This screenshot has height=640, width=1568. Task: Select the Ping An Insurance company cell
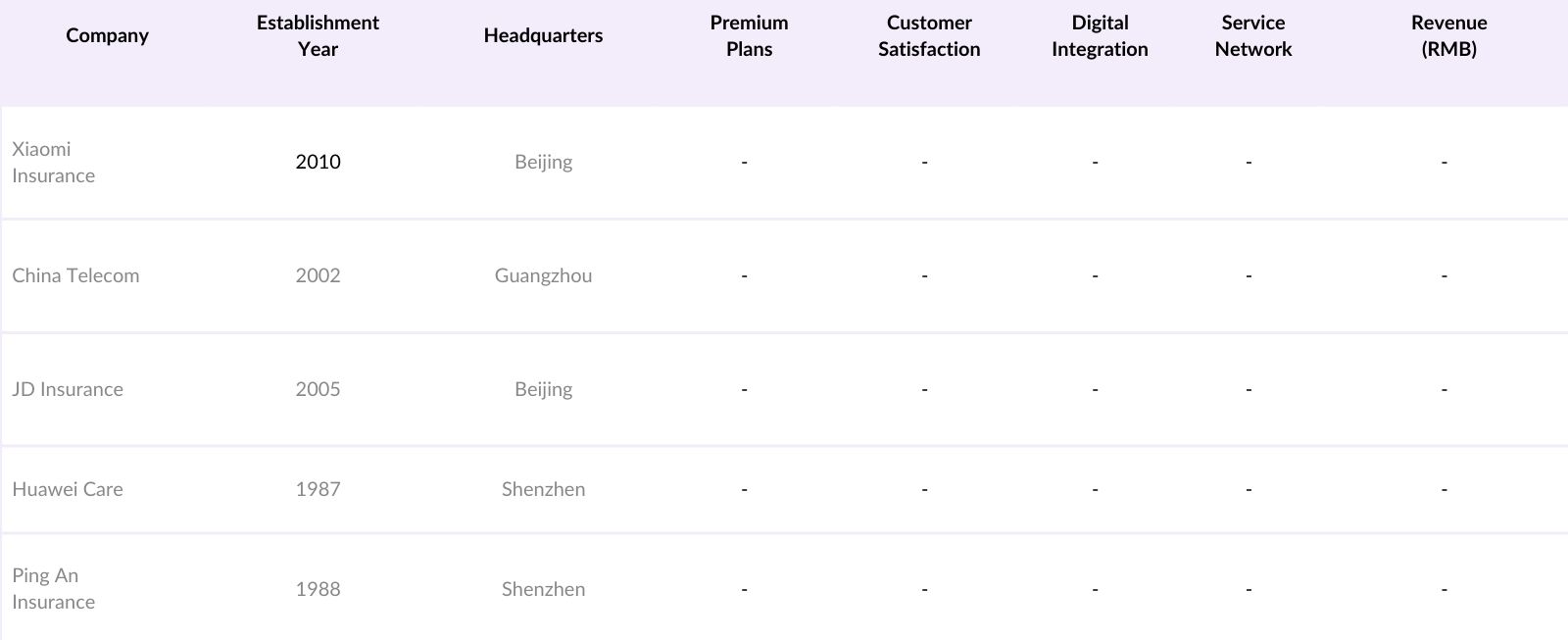pos(54,589)
